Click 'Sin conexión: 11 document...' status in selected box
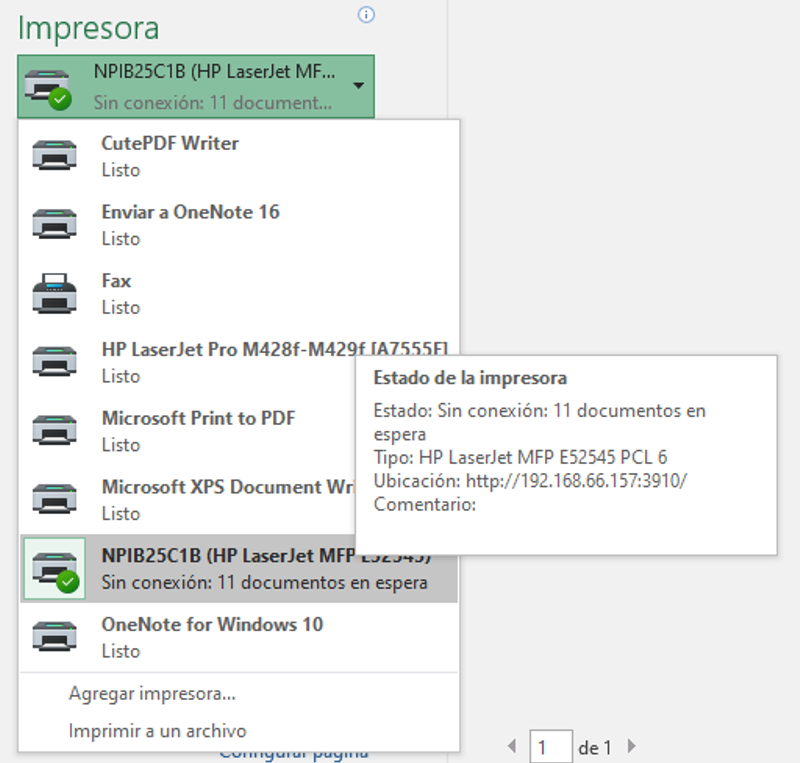Screen dimensions: 800x763 212,103
